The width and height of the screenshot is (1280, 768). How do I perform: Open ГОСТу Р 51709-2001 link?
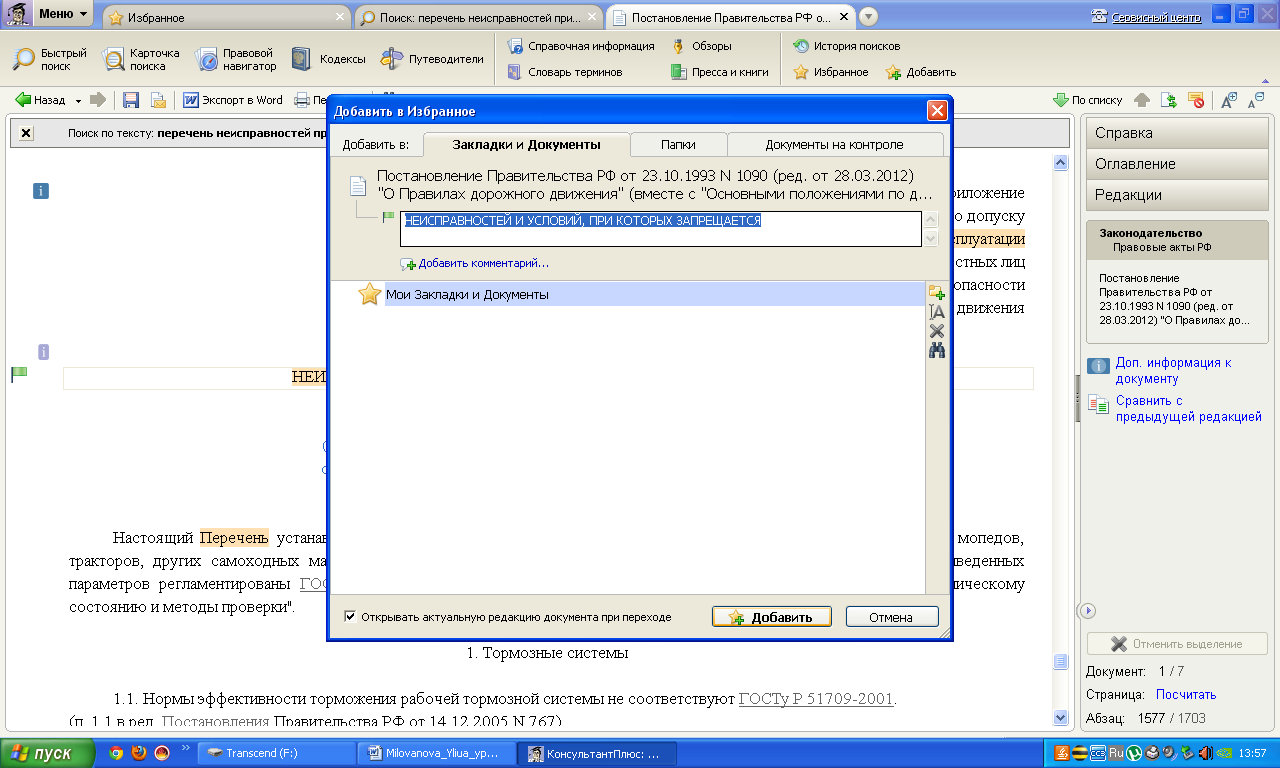[817, 699]
